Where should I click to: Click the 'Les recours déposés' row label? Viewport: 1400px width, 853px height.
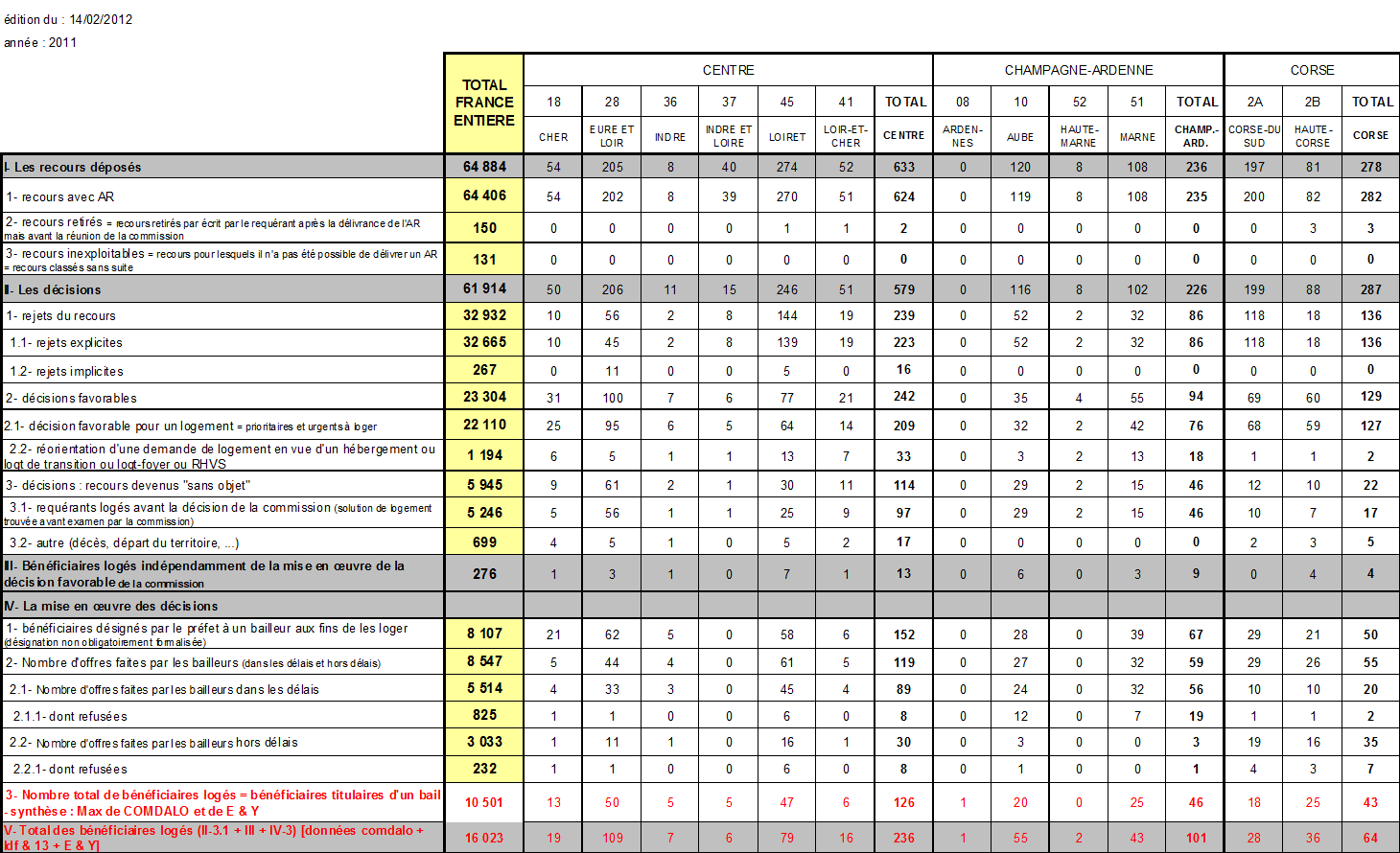[x=77, y=167]
